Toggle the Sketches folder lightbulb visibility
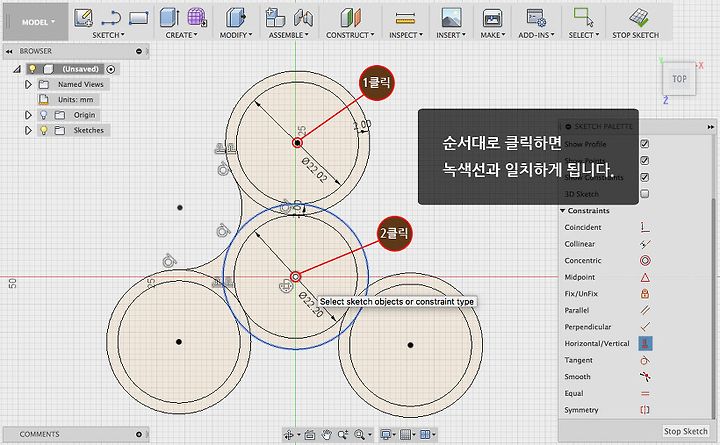Viewport: 720px width, 445px height. coord(44,130)
